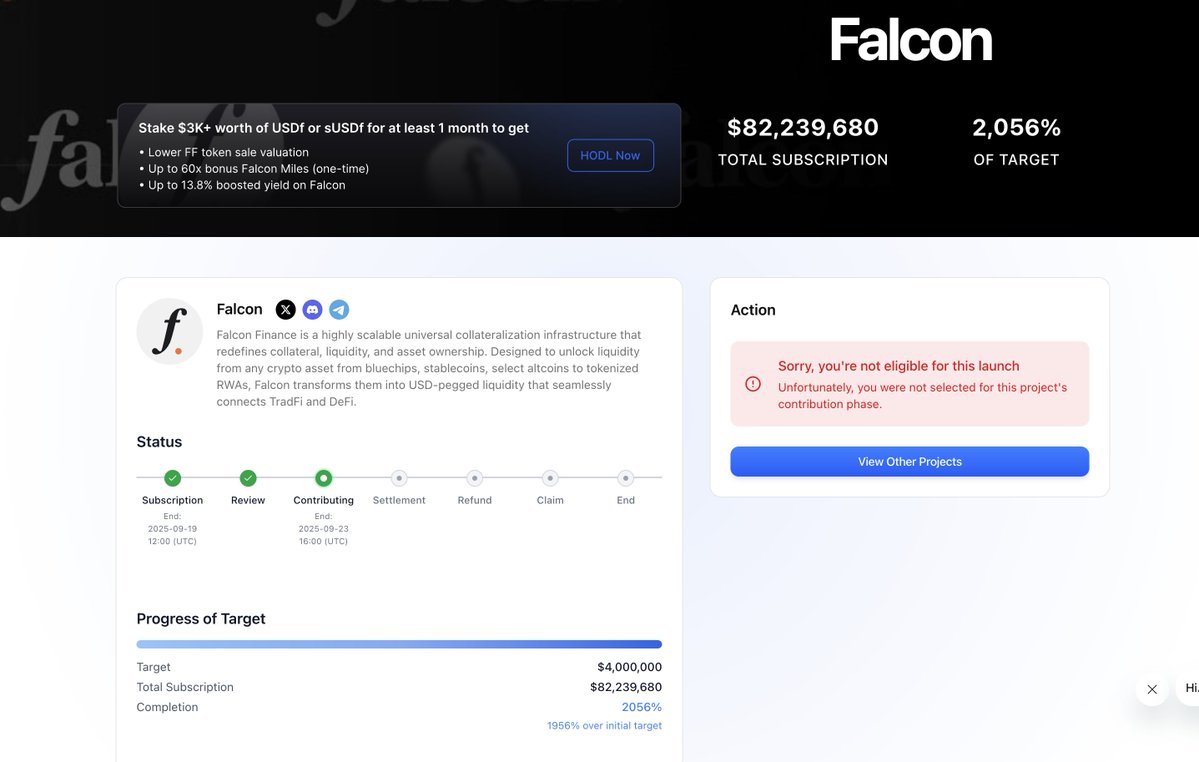The height and width of the screenshot is (762, 1199).
Task: Click the Falcon project logo avatar
Action: tap(170, 331)
